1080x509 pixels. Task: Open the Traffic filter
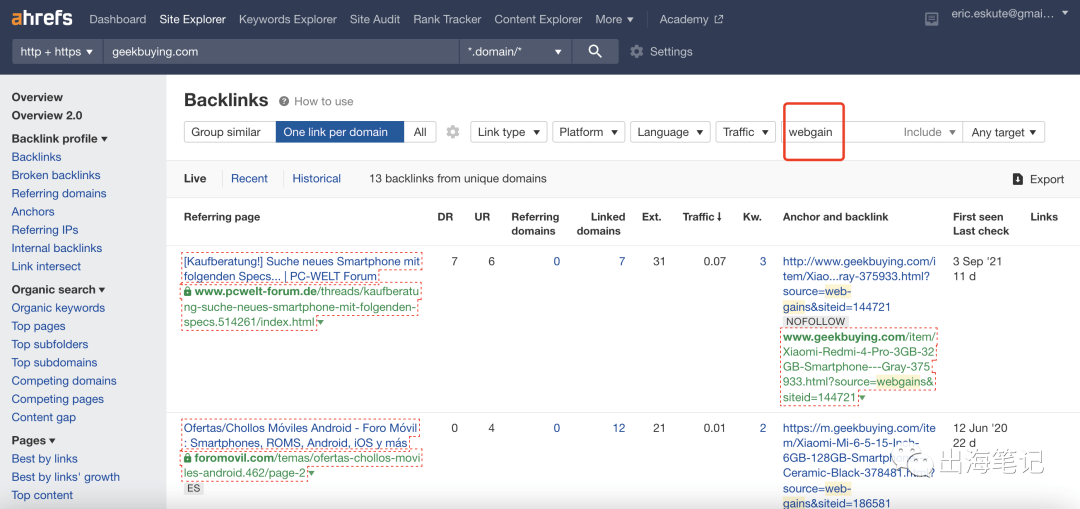coord(746,132)
